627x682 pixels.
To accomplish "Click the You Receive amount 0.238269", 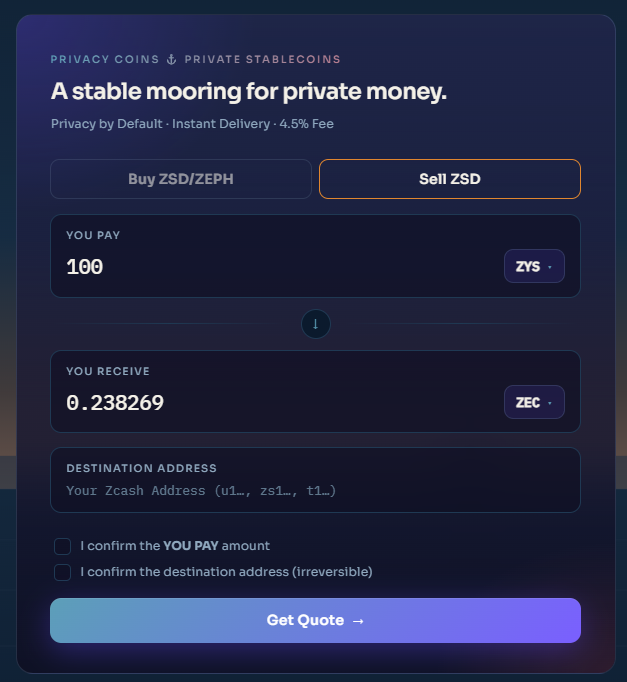I will (x=115, y=403).
